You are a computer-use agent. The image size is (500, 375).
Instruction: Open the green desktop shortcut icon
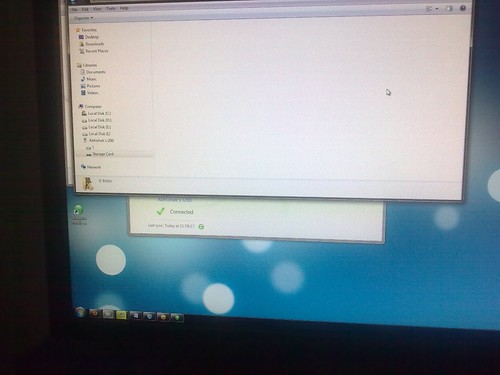pyautogui.click(x=78, y=210)
